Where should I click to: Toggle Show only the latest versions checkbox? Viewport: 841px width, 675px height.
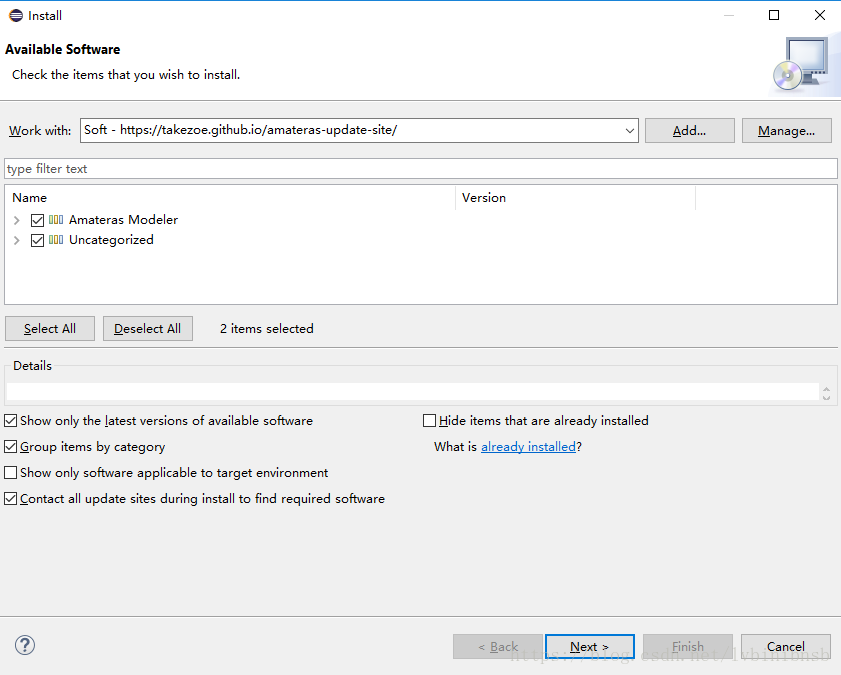11,421
